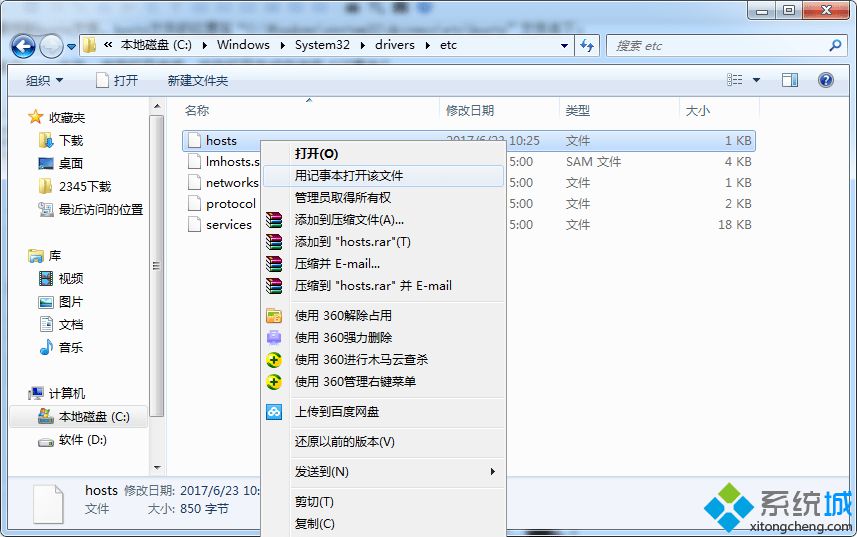Viewport: 857px width, 537px height.
Task: Choose 打开(O) in the context menu
Action: (x=383, y=154)
